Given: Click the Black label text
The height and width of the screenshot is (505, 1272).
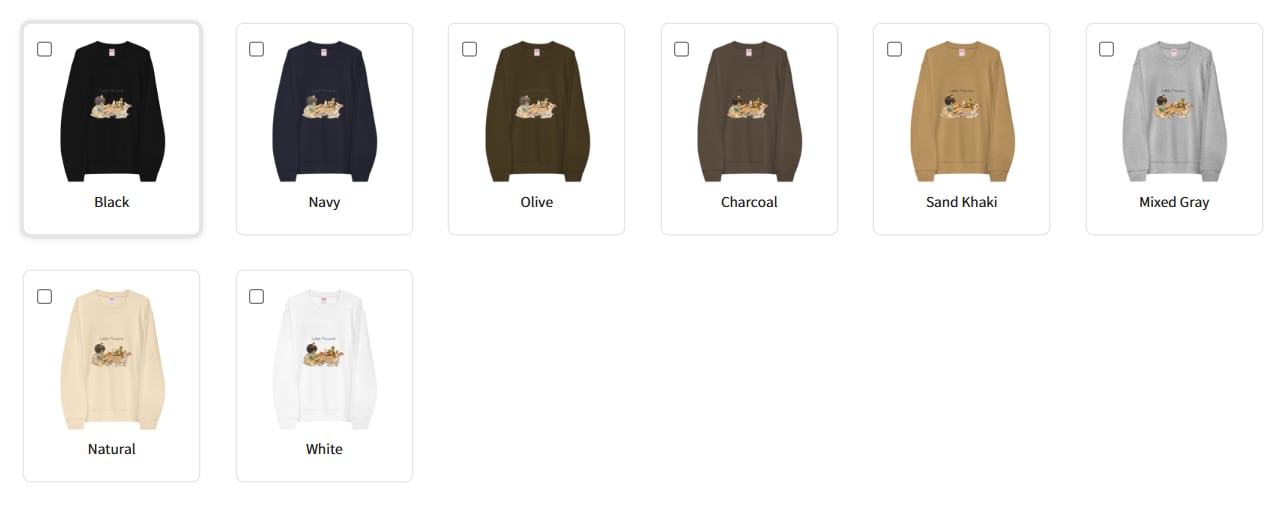Looking at the screenshot, I should click(x=112, y=202).
